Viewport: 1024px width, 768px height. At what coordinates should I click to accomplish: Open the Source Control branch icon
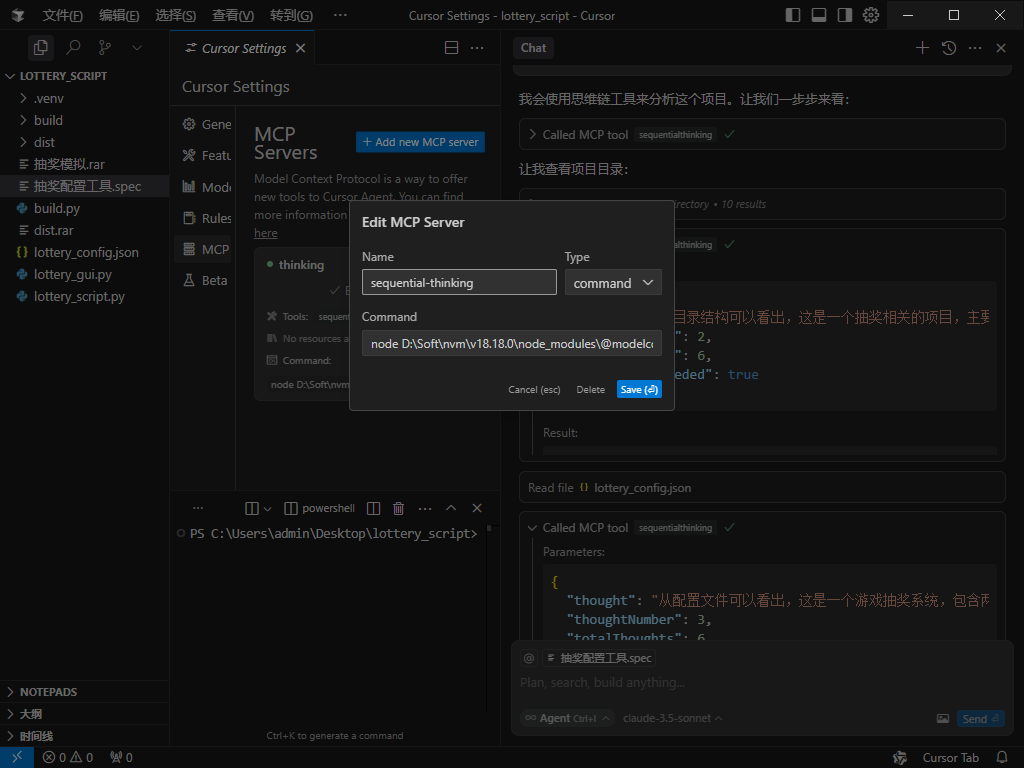point(104,48)
